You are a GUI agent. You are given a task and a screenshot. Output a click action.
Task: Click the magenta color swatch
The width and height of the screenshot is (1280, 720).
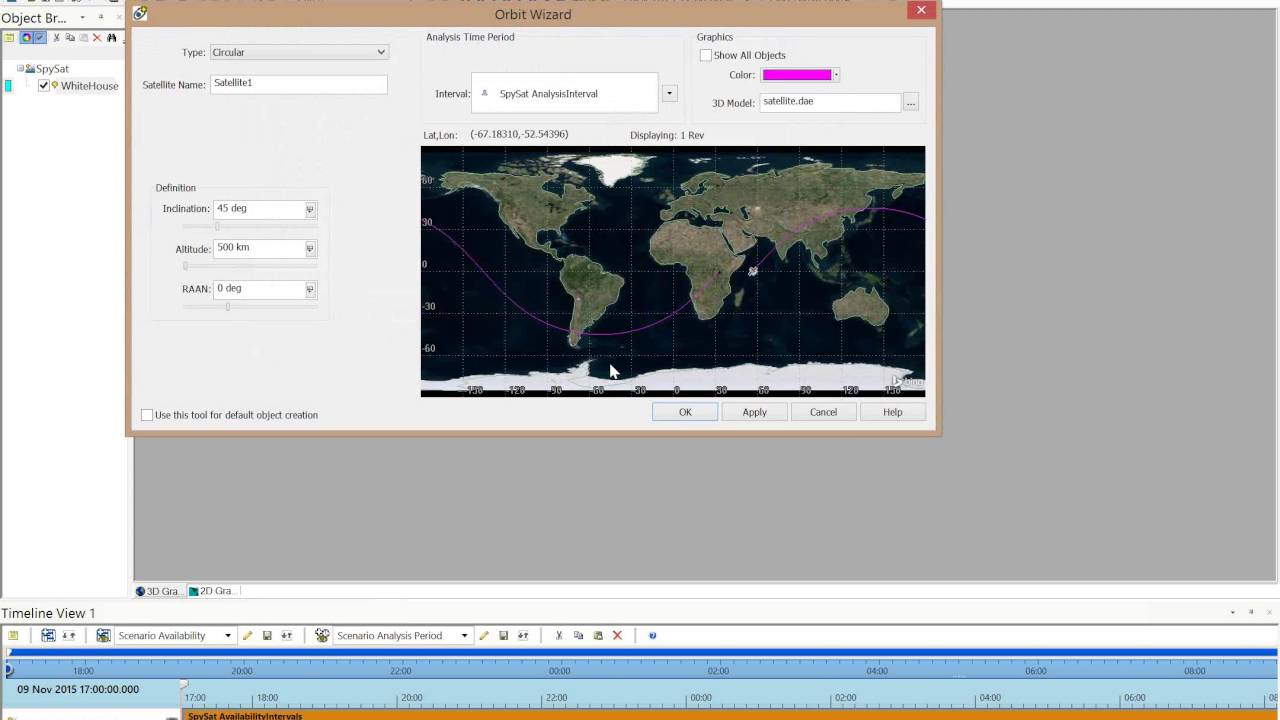point(797,75)
